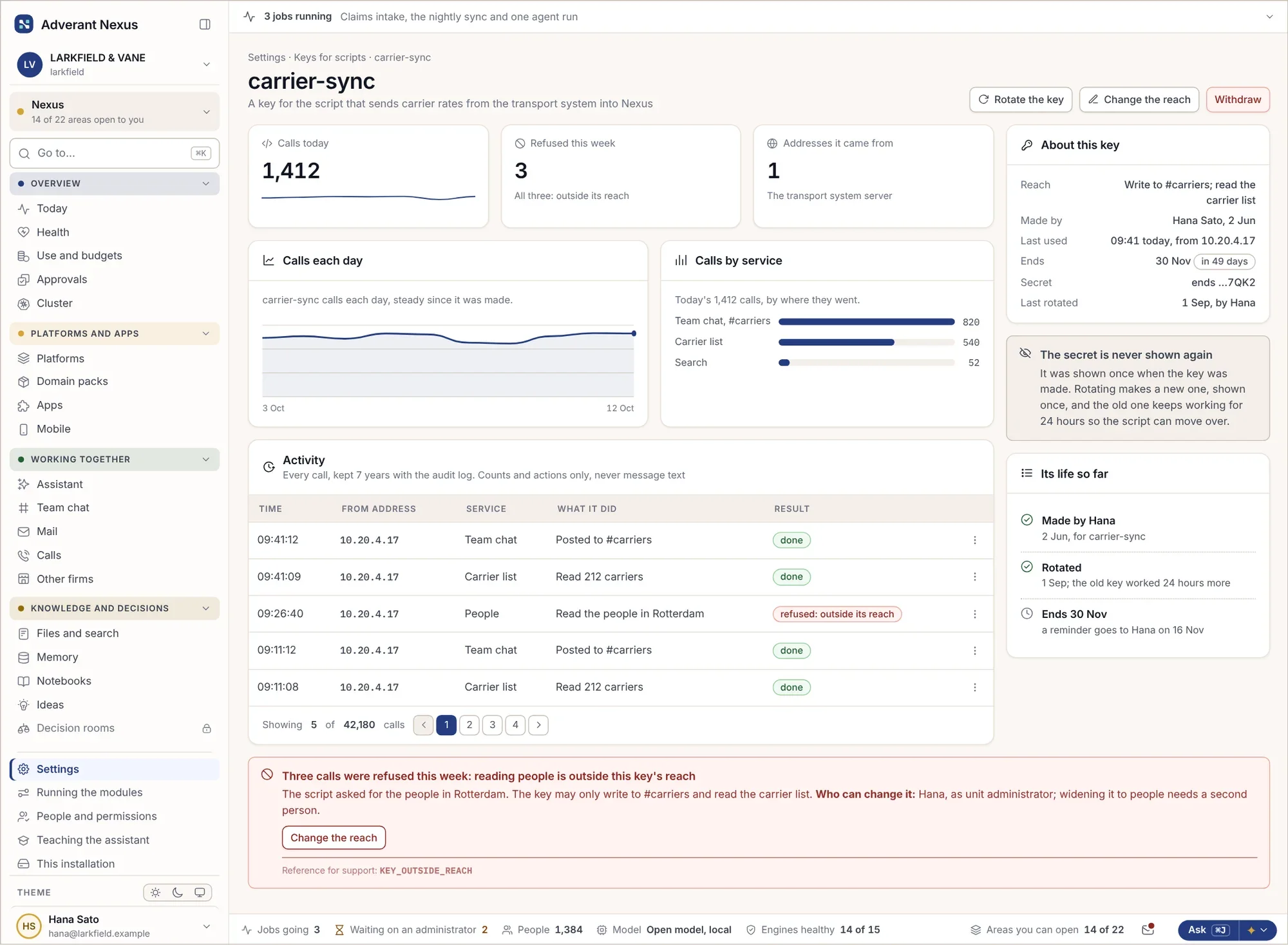Screen dimensions: 1288x945
Task: Open row menu for refused 09:26:40 call
Action: [974, 614]
